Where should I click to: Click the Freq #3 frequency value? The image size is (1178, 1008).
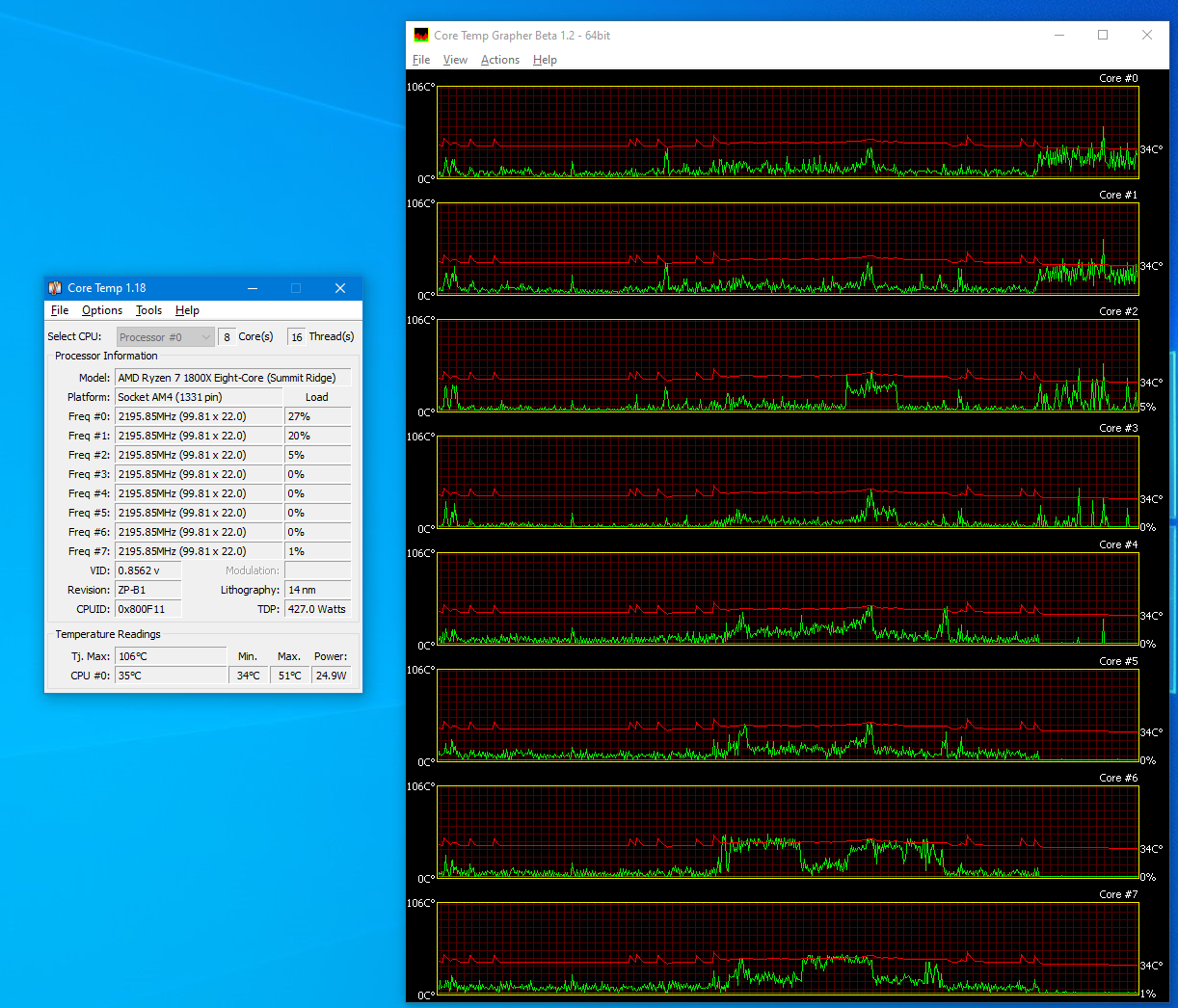[199, 474]
